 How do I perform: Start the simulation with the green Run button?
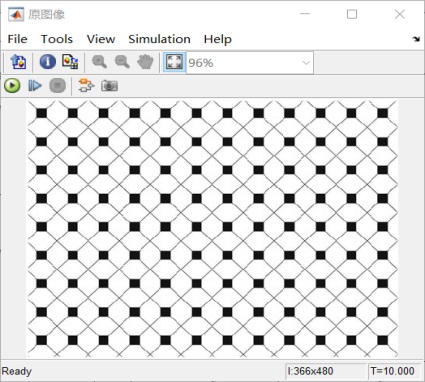[12, 86]
